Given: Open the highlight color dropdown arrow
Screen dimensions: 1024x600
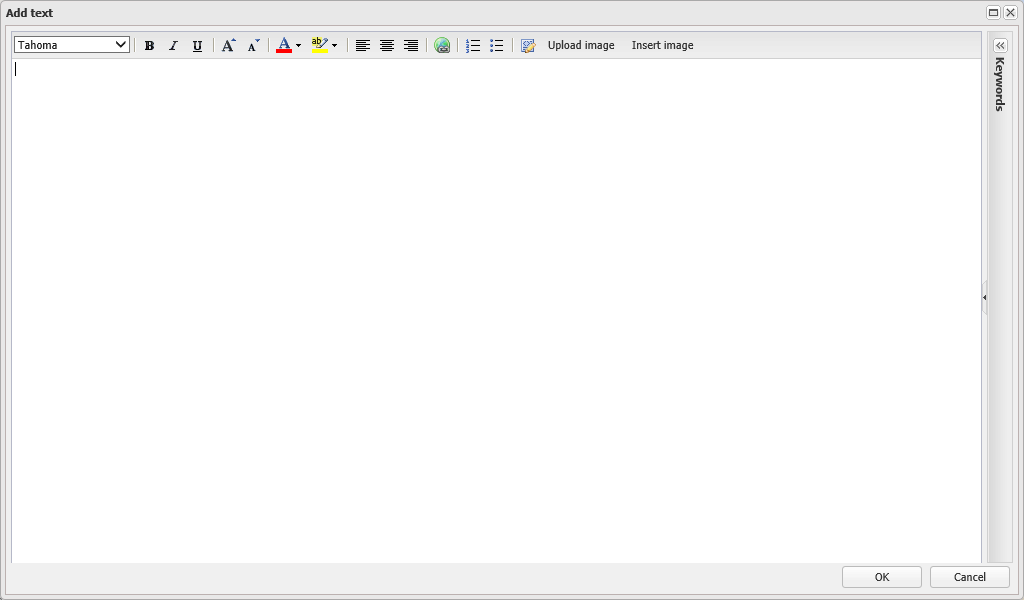Looking at the screenshot, I should pos(334,46).
